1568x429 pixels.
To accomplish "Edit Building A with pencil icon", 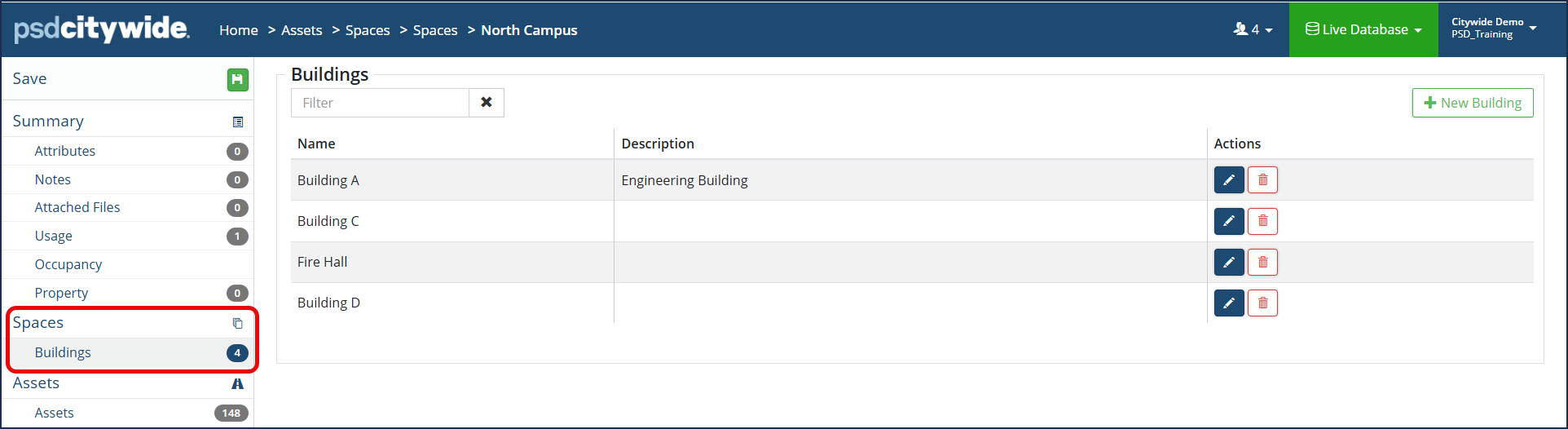I will pos(1229,180).
